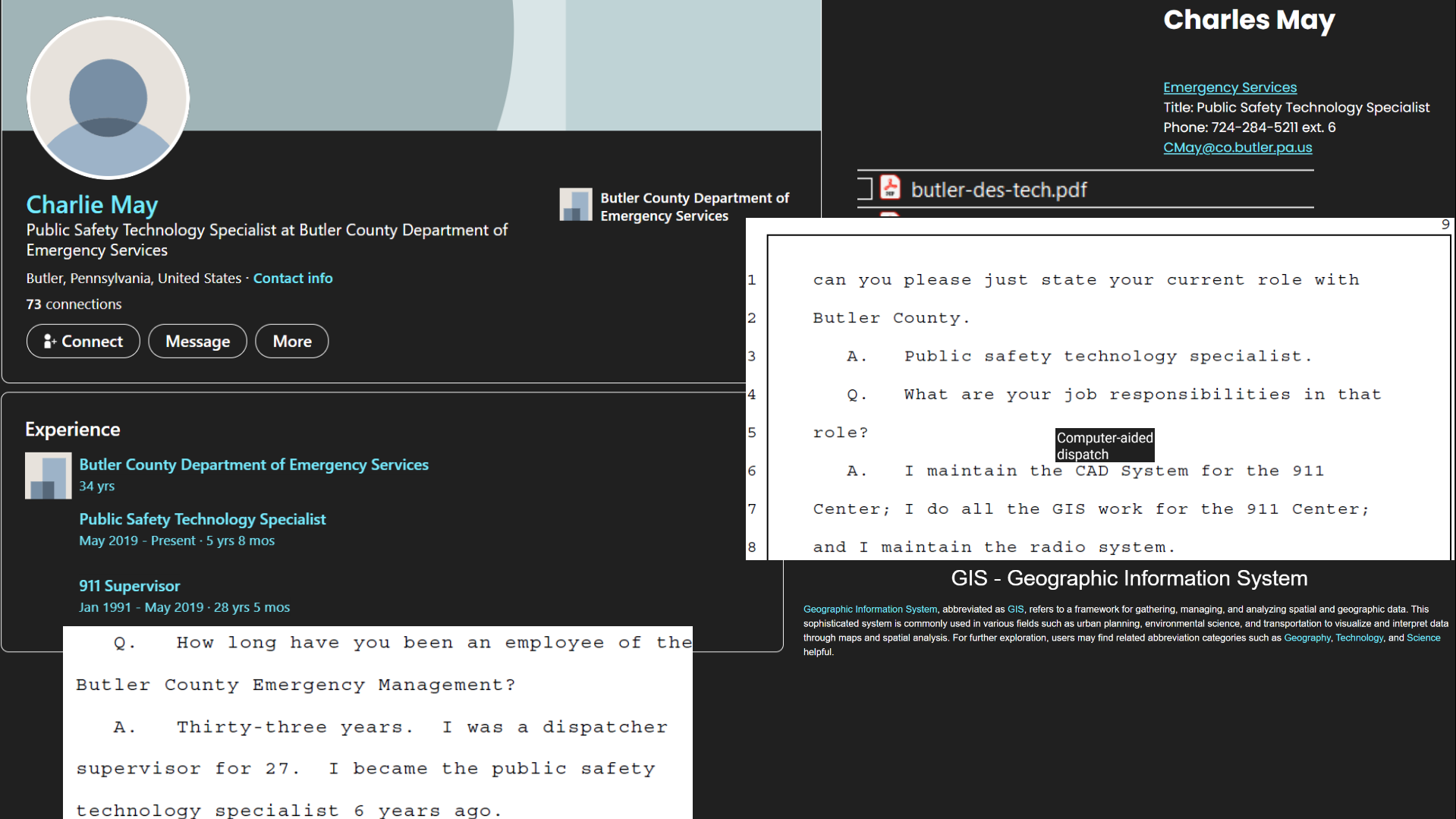Click the Message button

(x=197, y=341)
